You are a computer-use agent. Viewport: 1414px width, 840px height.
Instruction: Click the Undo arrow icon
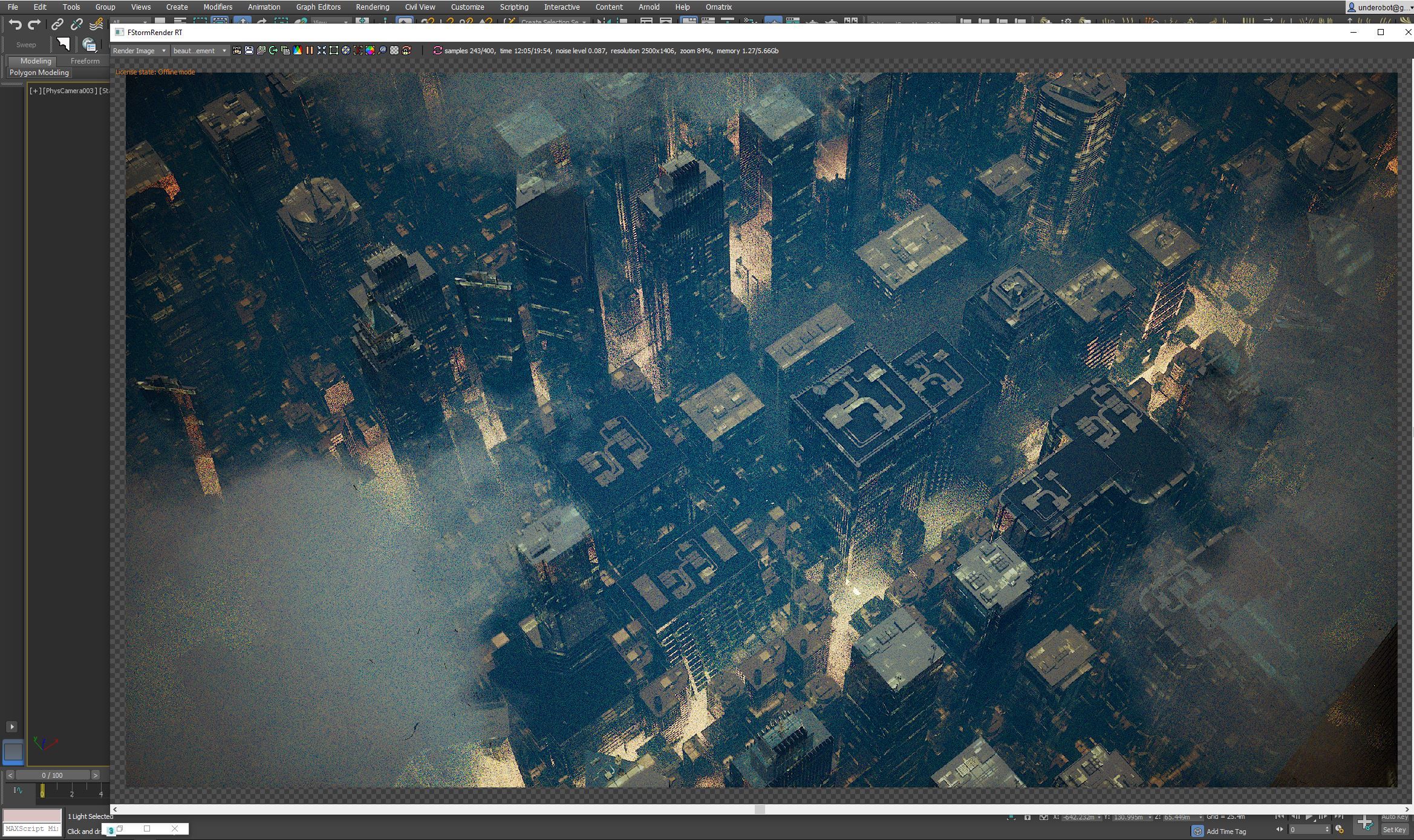pos(15,24)
